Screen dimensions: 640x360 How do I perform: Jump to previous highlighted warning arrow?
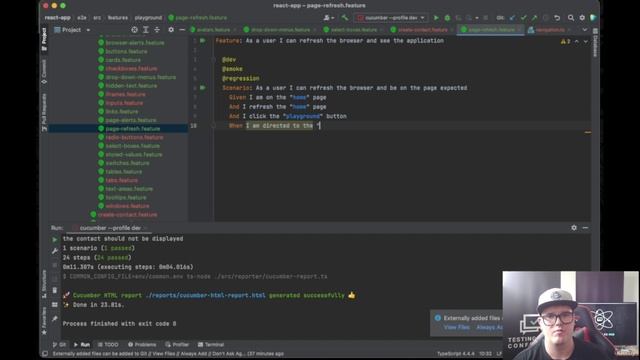tap(577, 41)
